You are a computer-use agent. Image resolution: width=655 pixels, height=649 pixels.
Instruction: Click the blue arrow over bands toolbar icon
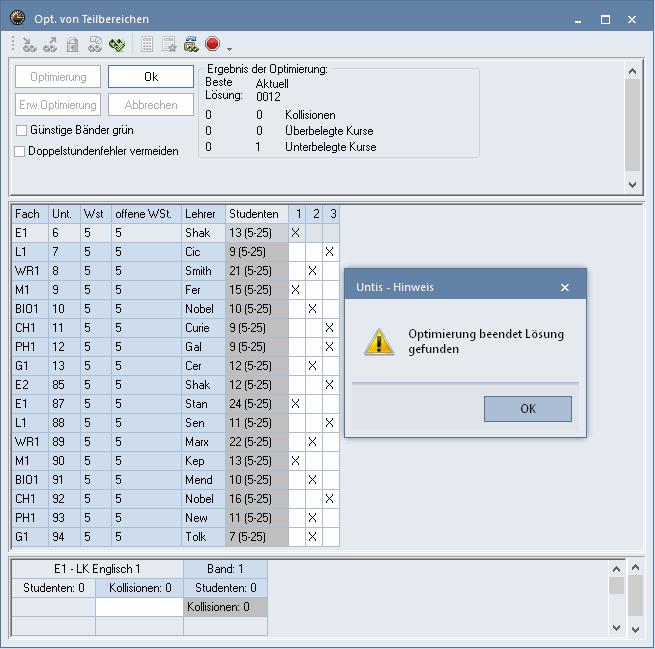pos(191,44)
